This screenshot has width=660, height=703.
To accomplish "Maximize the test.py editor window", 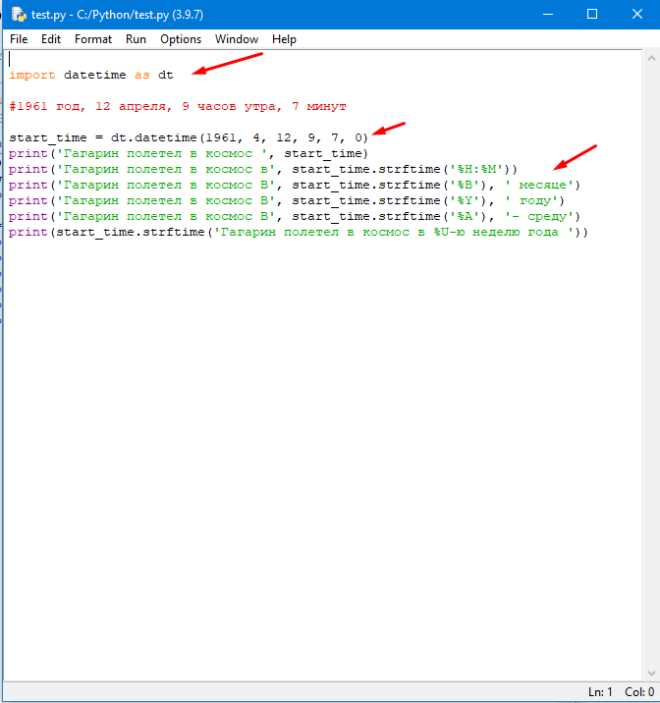I will point(592,14).
